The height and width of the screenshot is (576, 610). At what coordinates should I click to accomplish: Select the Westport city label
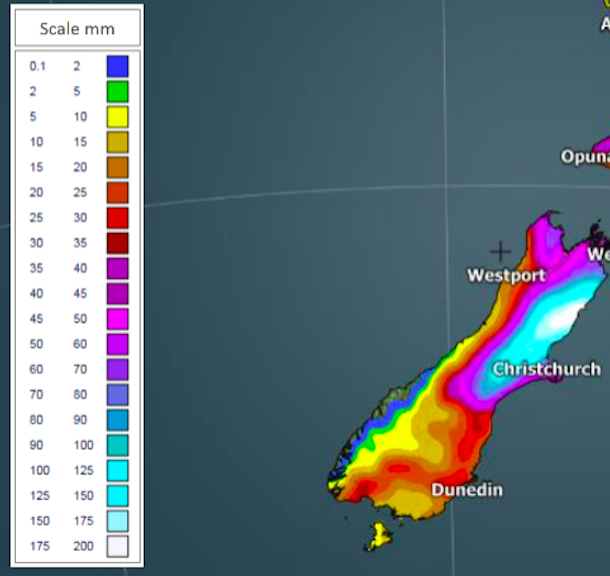click(x=507, y=275)
